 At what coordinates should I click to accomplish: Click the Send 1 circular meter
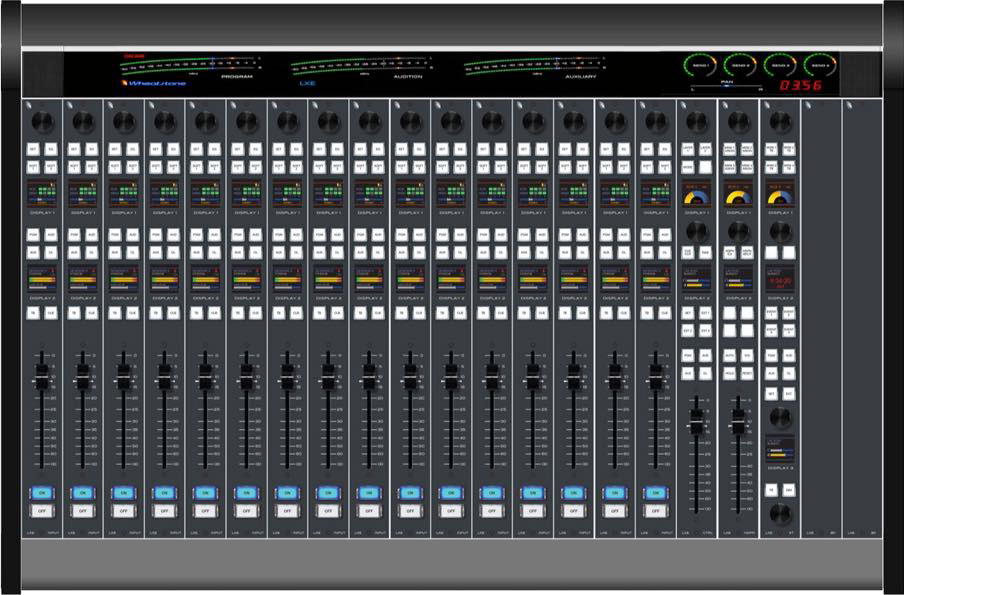point(699,66)
